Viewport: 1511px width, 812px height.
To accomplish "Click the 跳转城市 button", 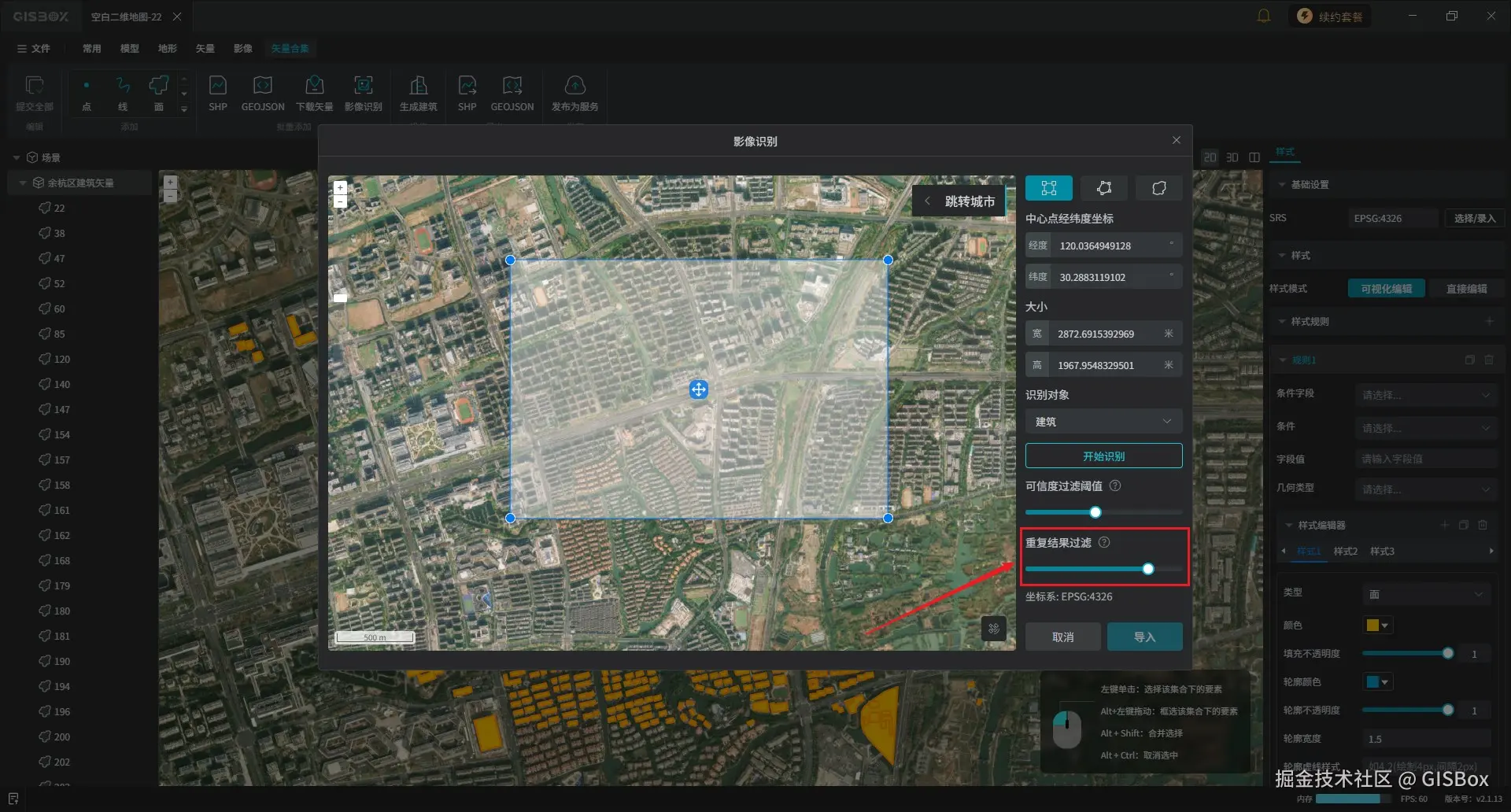I will point(961,201).
